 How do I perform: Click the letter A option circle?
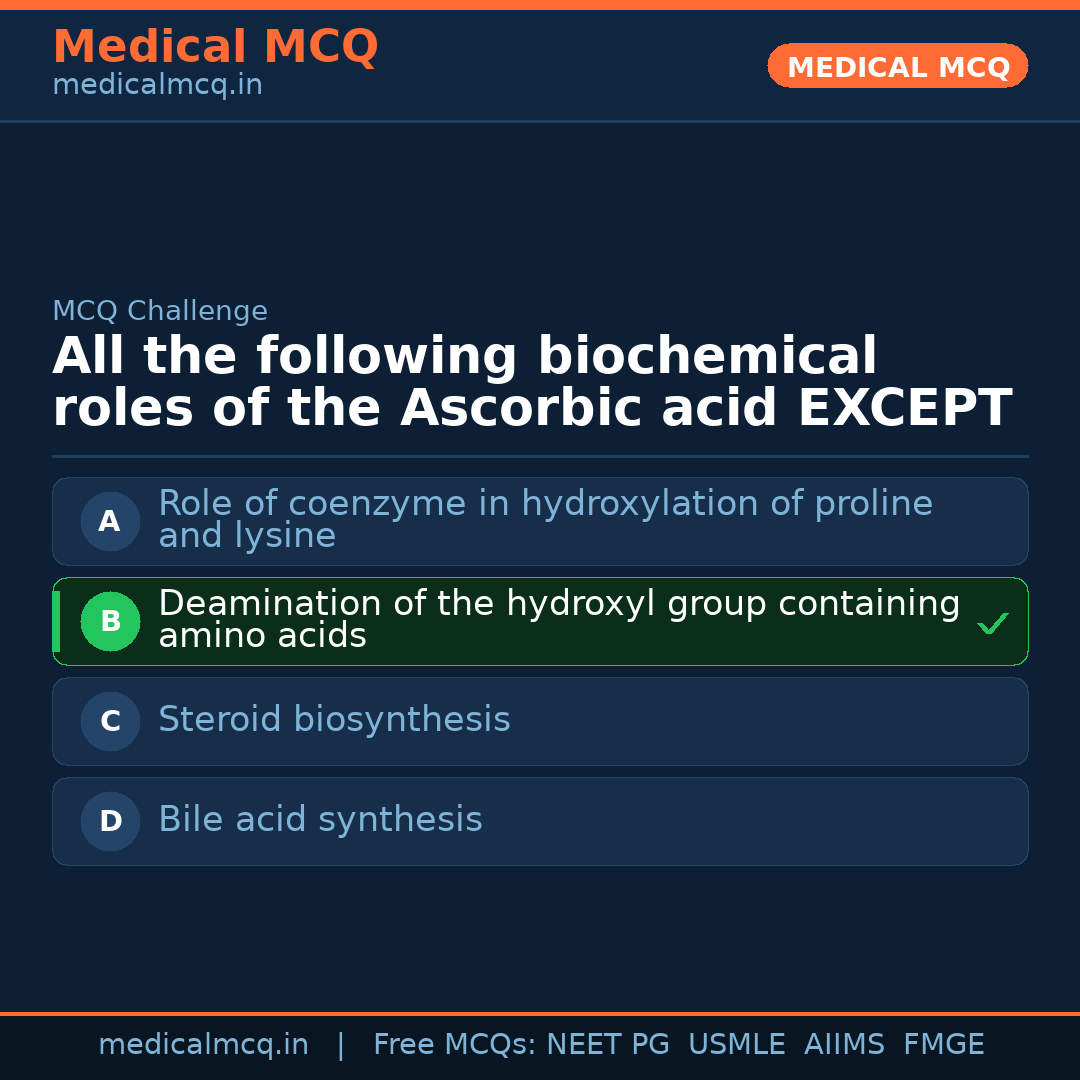[110, 521]
